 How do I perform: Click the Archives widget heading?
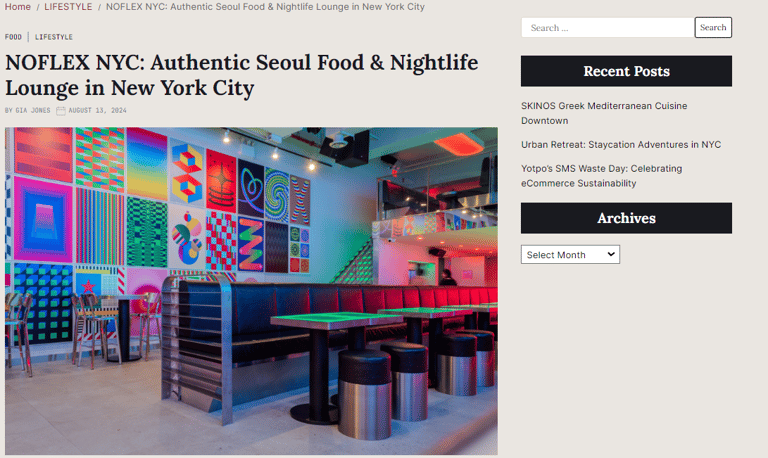[626, 218]
